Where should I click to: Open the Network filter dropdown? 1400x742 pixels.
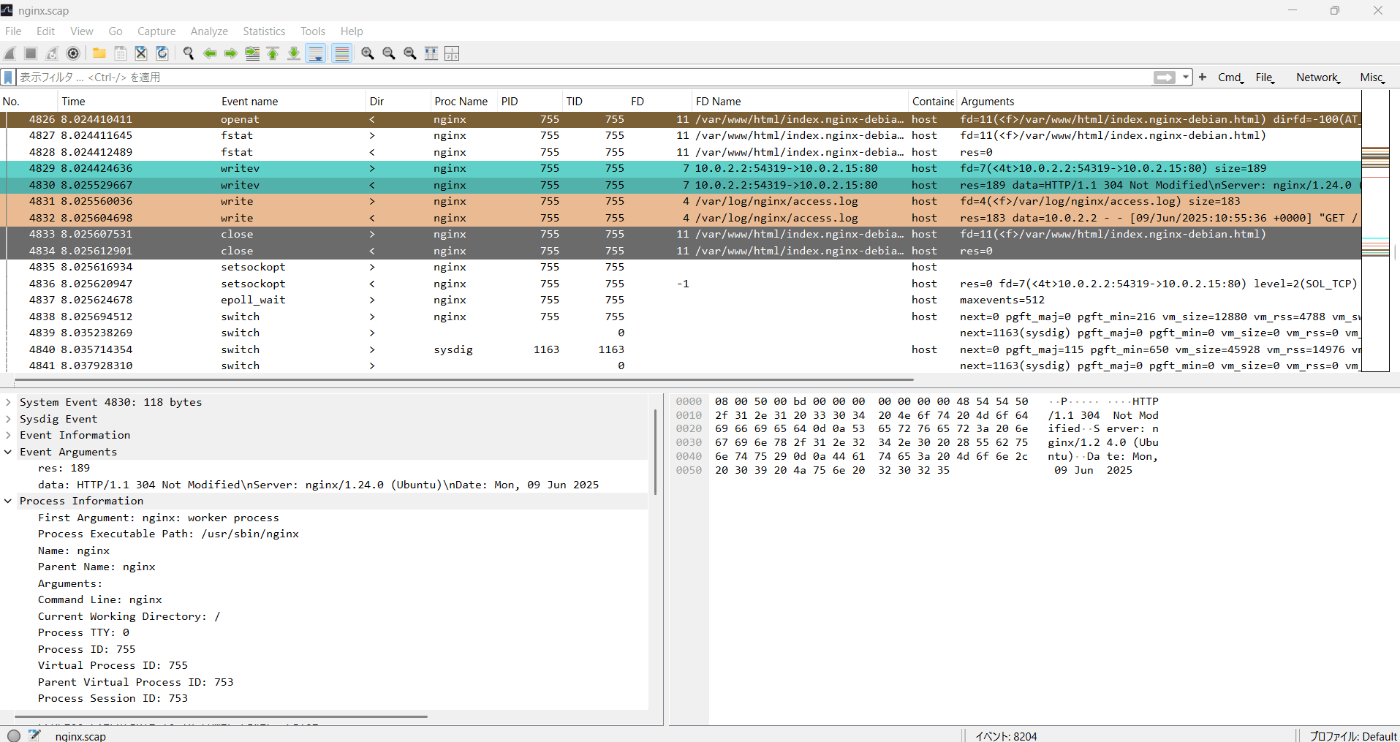point(1318,77)
